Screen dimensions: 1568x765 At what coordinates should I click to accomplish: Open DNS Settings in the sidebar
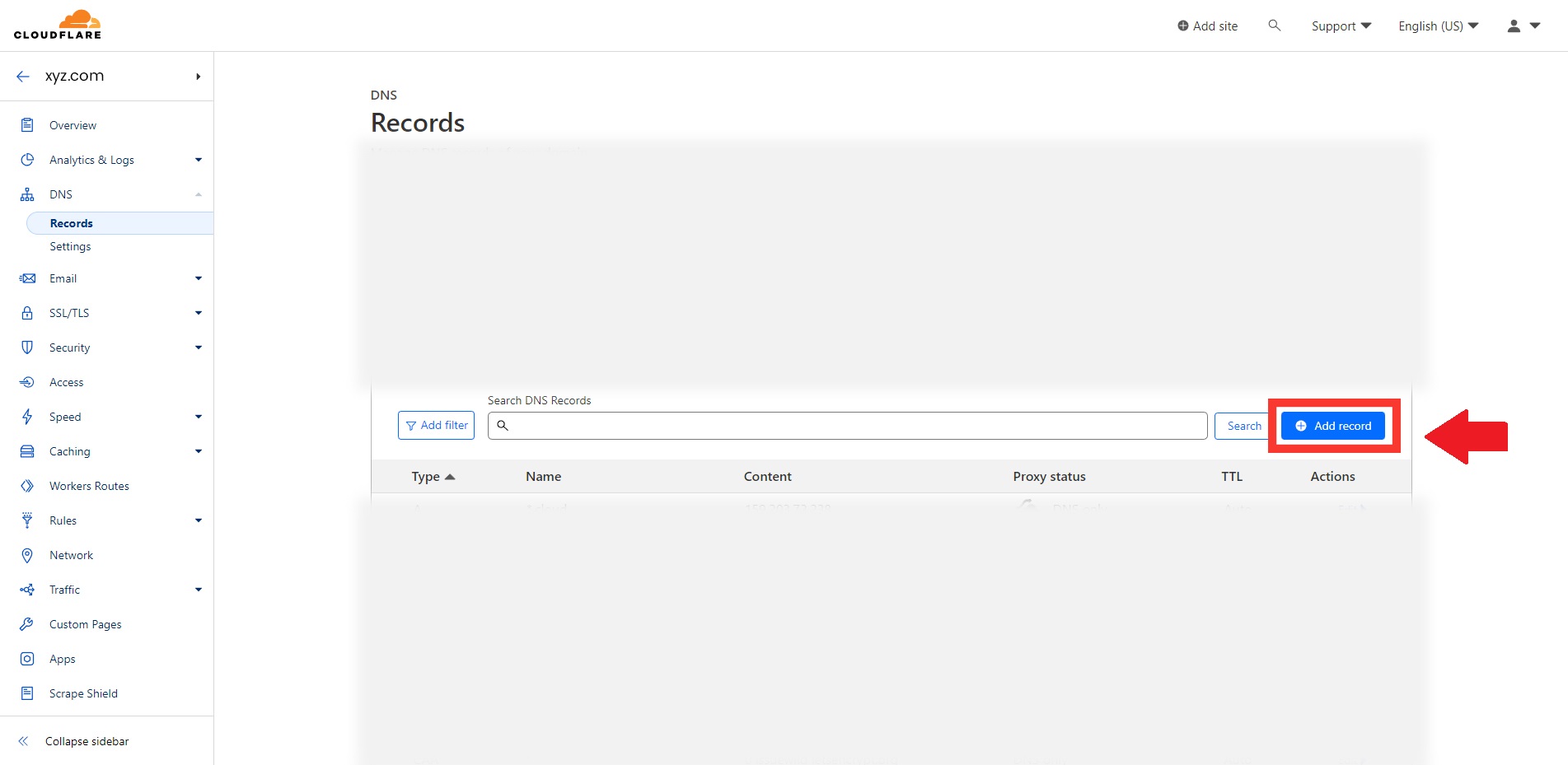pos(70,246)
